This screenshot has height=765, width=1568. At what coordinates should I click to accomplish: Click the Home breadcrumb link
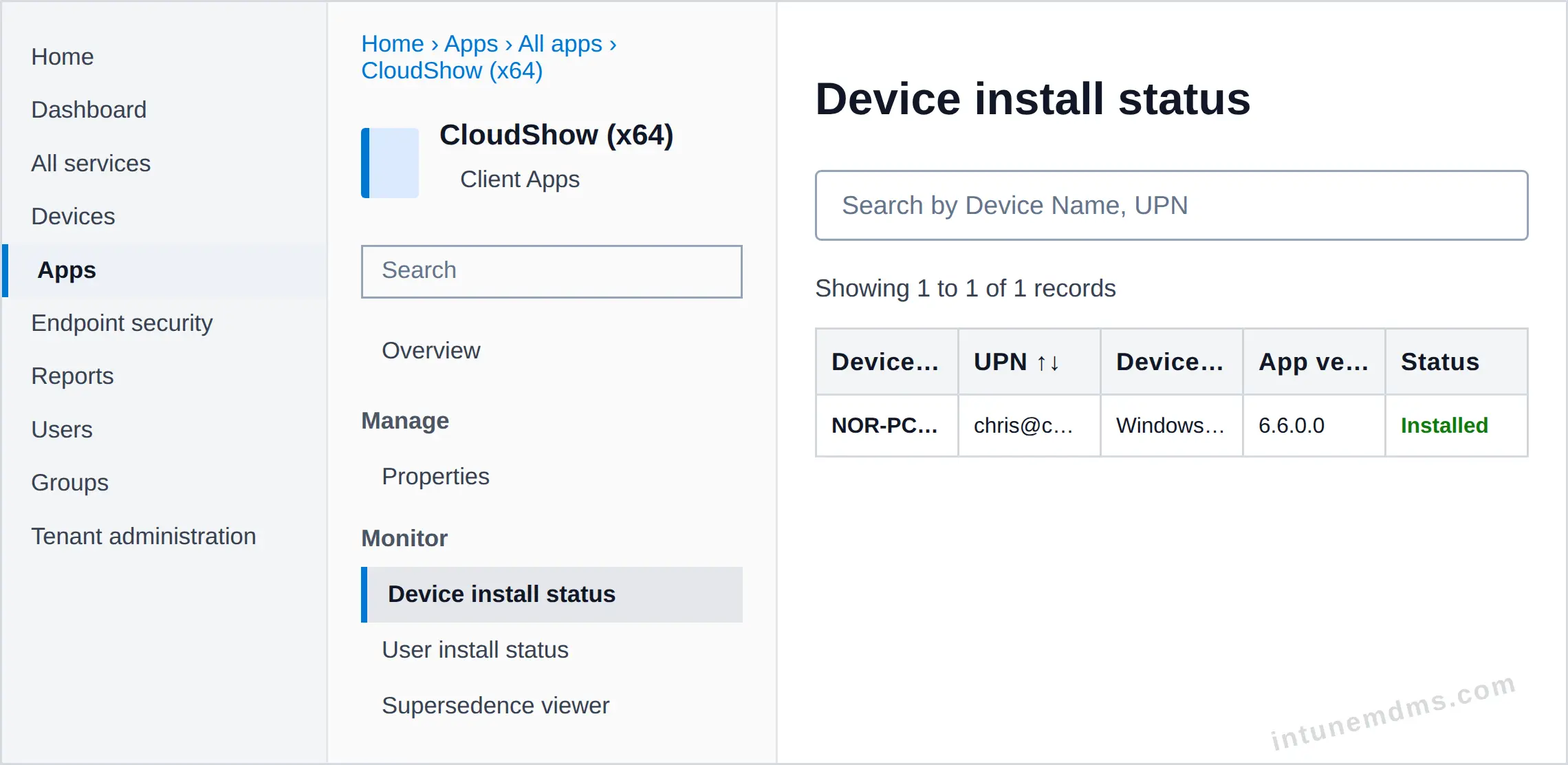pos(393,43)
